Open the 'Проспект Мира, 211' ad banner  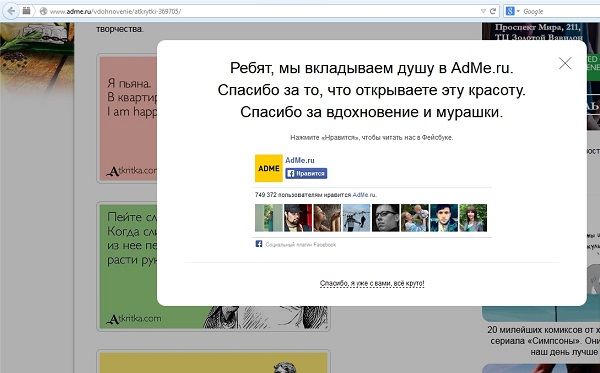coord(538,31)
